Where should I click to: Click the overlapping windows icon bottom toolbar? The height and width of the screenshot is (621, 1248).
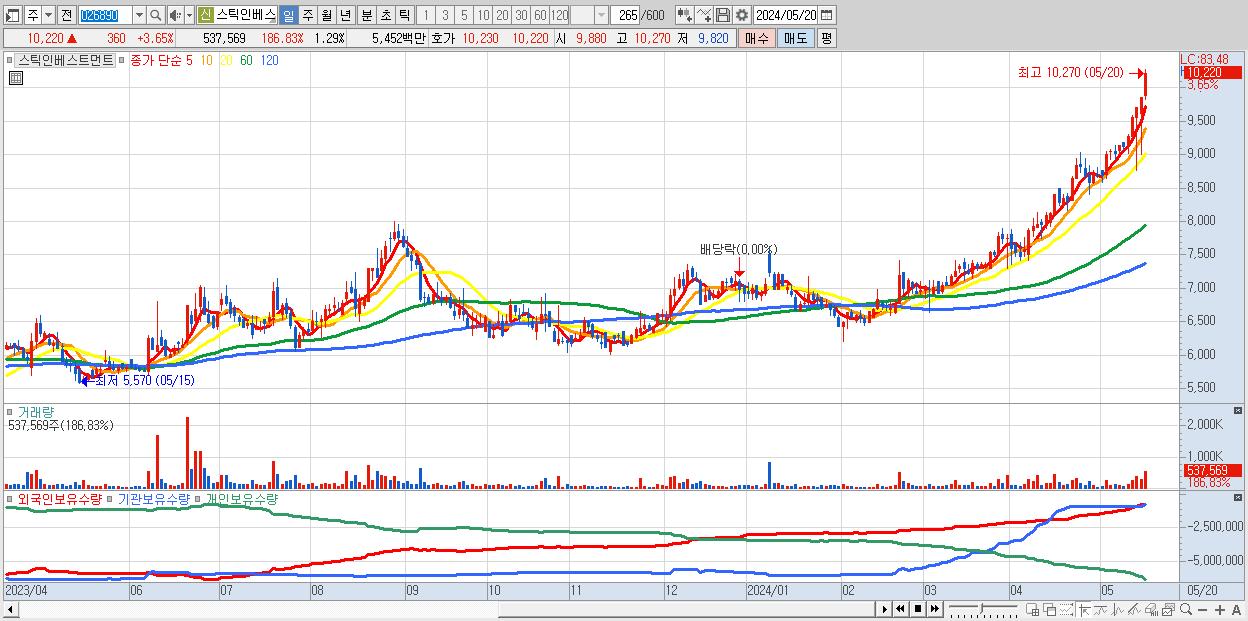click(1049, 609)
